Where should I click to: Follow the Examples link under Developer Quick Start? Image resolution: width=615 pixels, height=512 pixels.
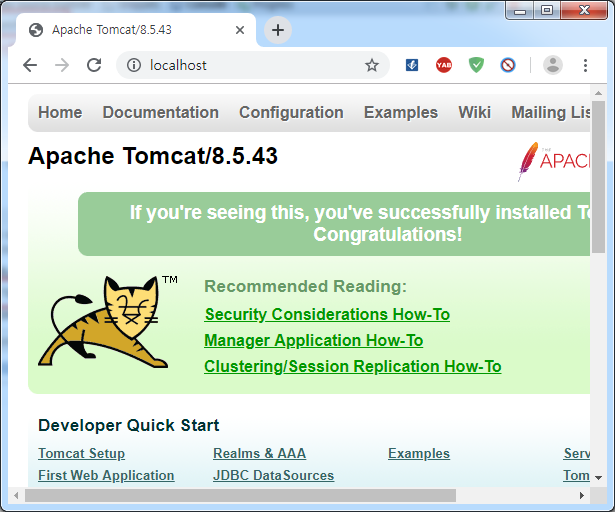point(419,454)
